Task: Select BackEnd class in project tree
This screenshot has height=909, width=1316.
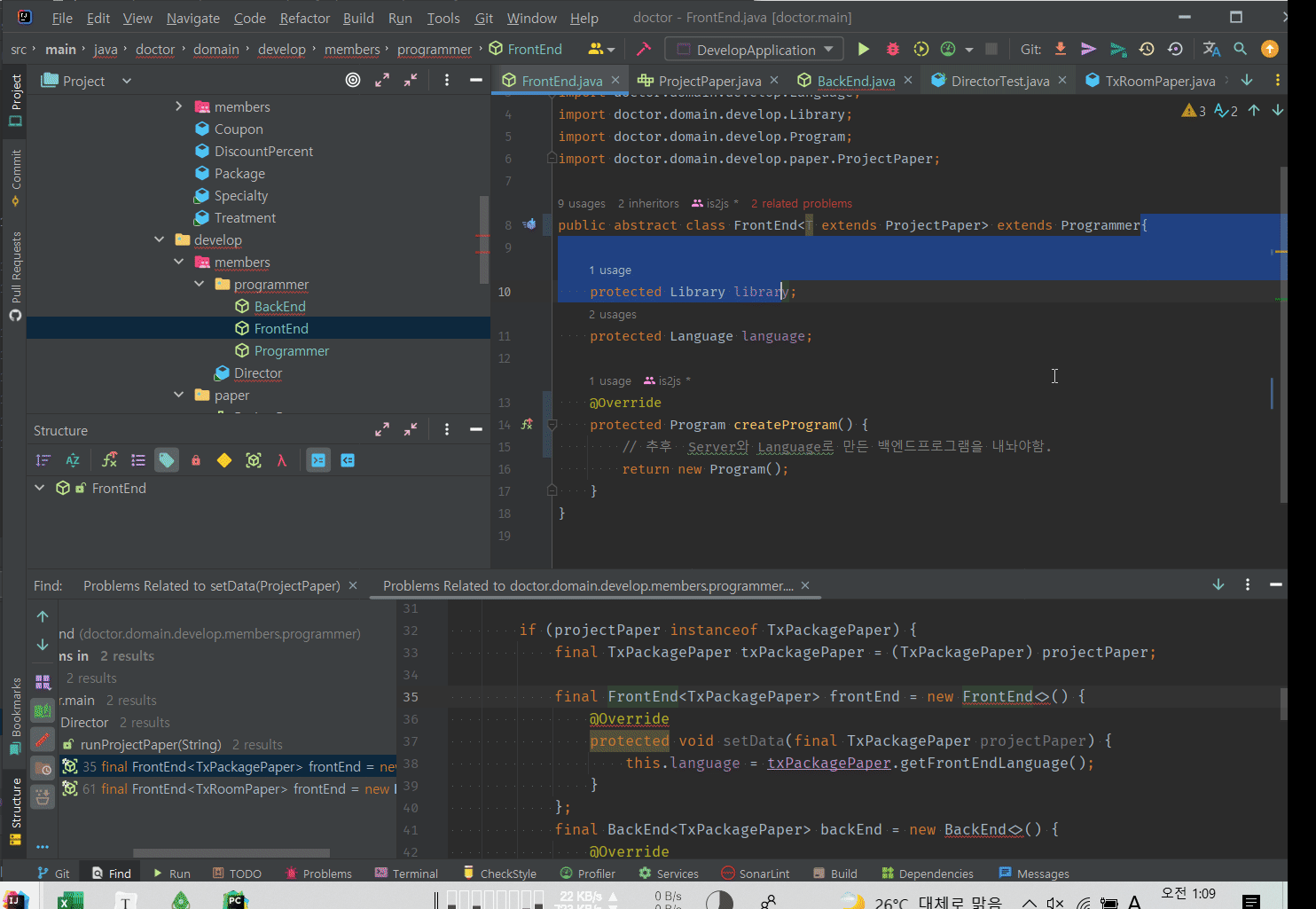Action: 279,307
